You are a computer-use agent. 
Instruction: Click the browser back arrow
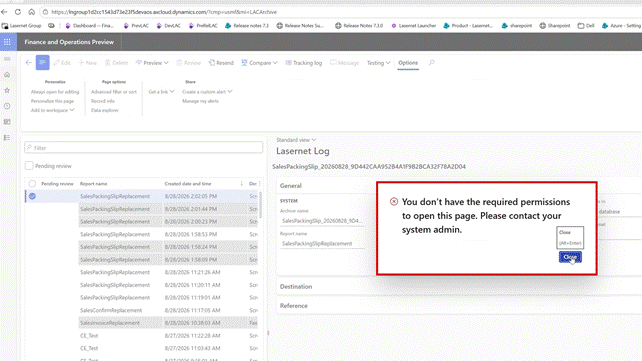[x=5, y=12]
